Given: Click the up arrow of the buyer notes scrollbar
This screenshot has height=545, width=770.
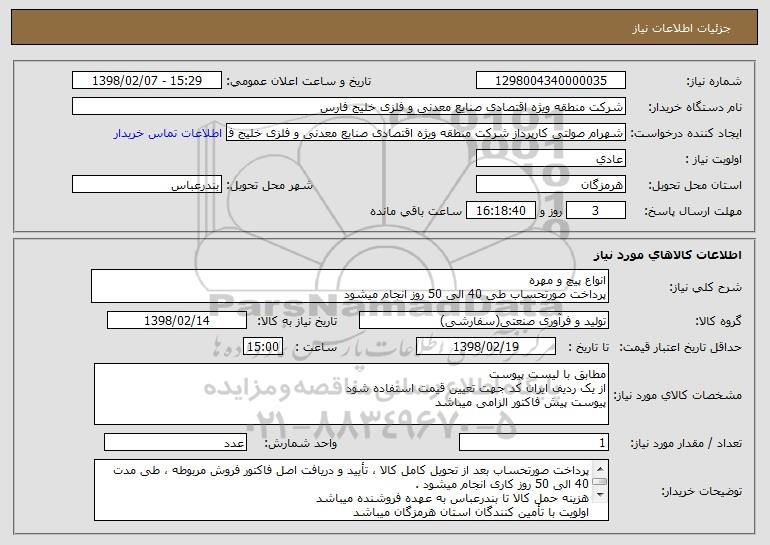Looking at the screenshot, I should pyautogui.click(x=600, y=468).
